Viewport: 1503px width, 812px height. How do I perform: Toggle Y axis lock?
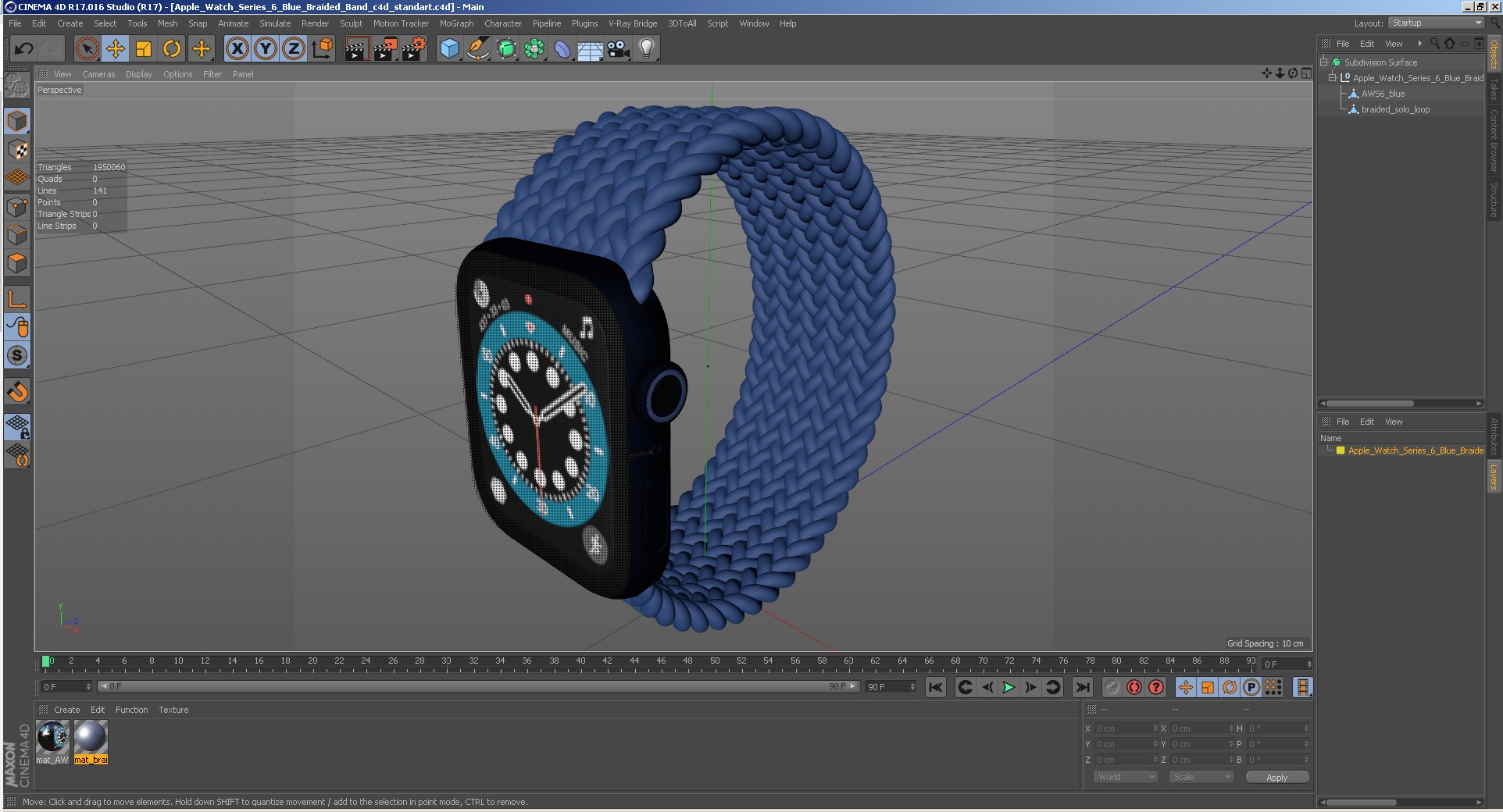(x=266, y=49)
